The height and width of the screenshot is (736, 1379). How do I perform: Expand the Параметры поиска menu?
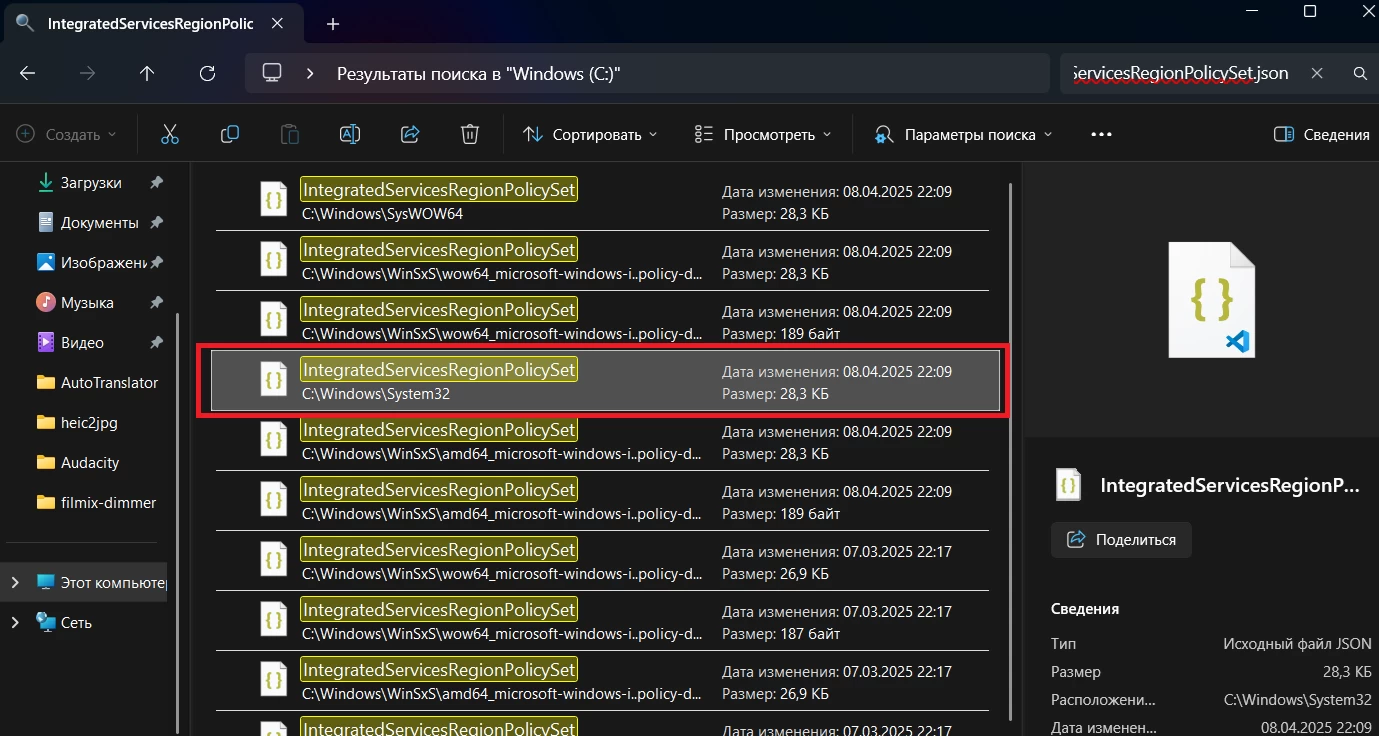pos(963,134)
